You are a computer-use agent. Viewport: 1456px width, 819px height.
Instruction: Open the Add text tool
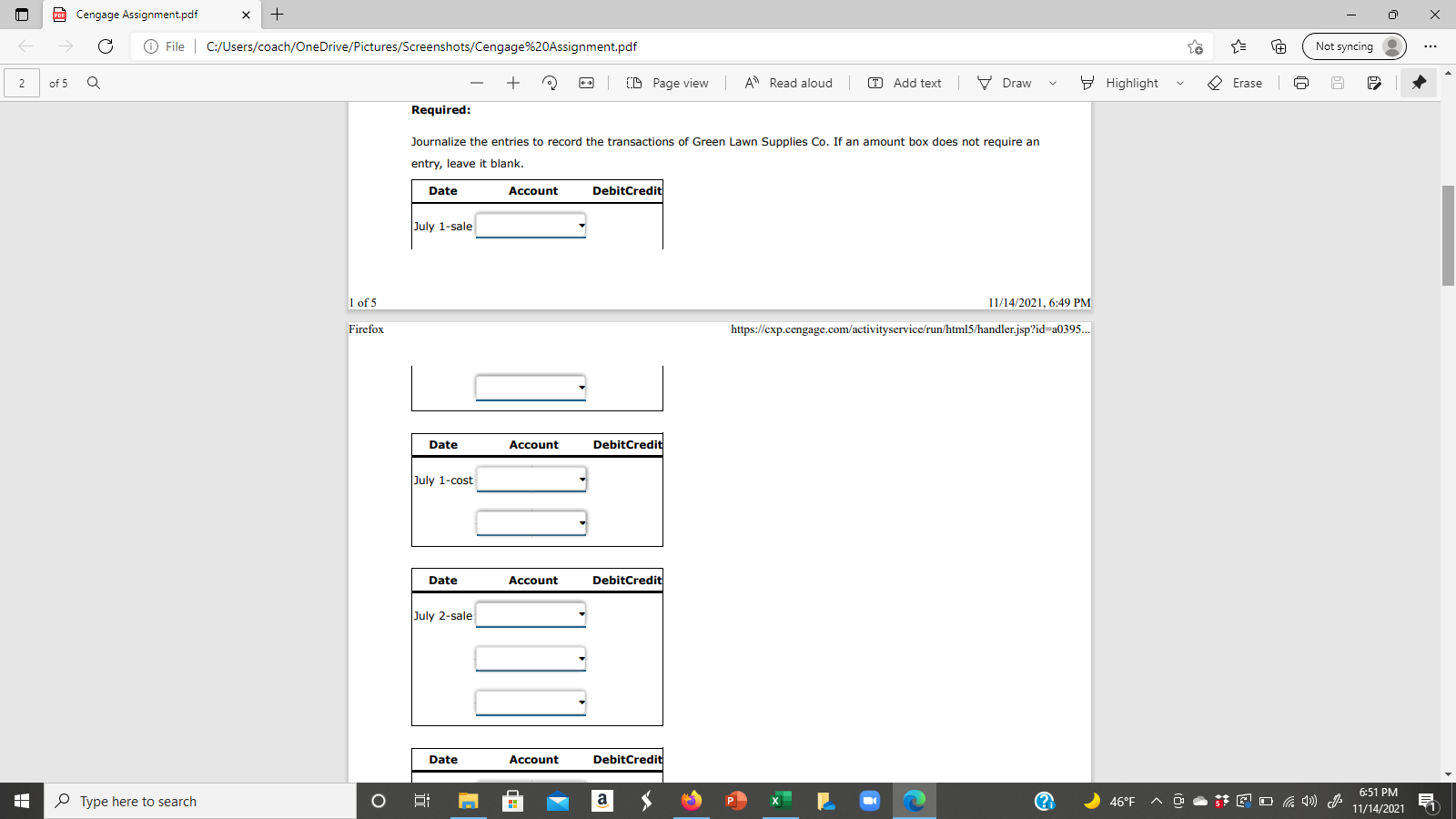pyautogui.click(x=905, y=83)
